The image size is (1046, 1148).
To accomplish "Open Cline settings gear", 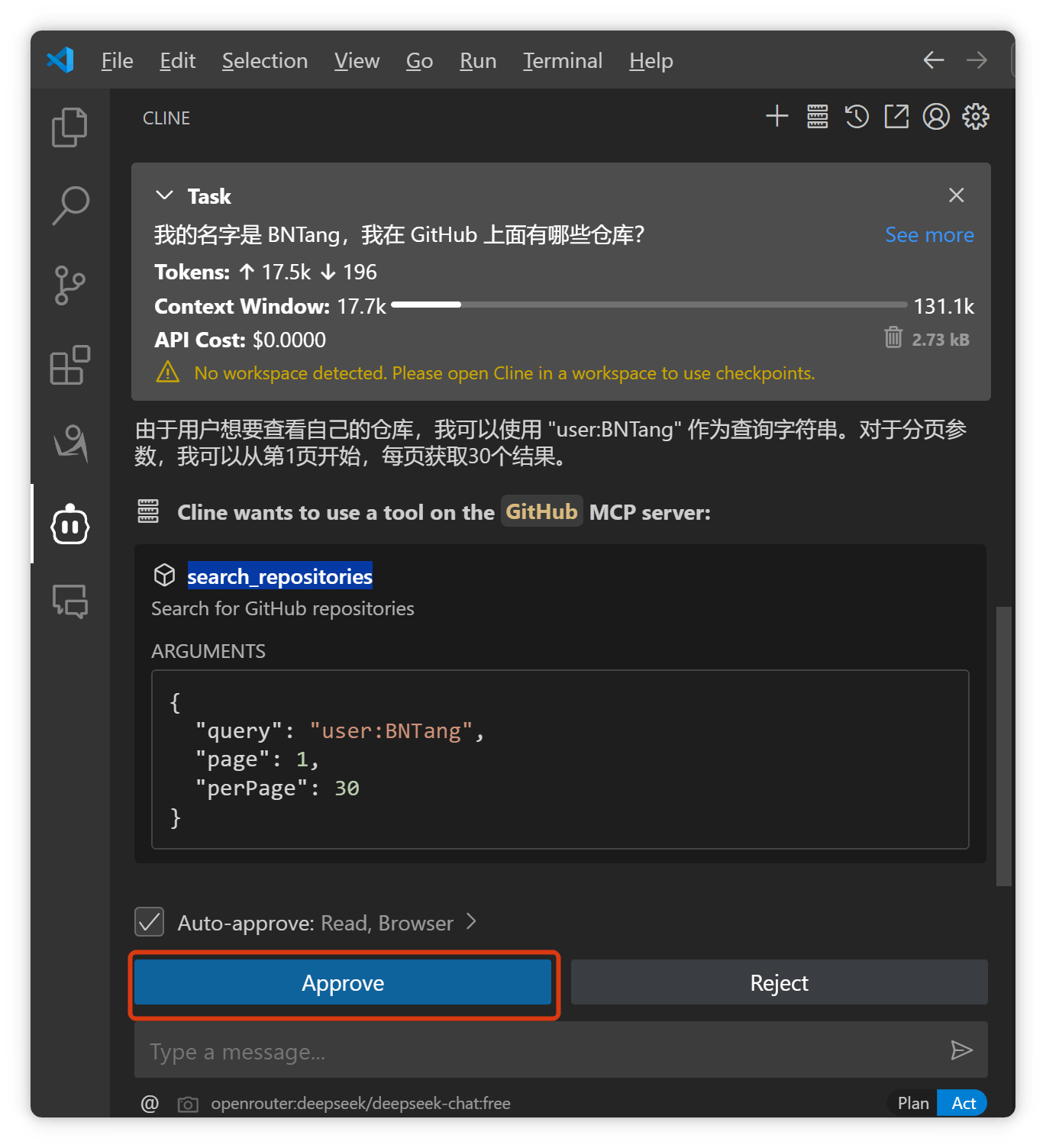I will 976,116.
